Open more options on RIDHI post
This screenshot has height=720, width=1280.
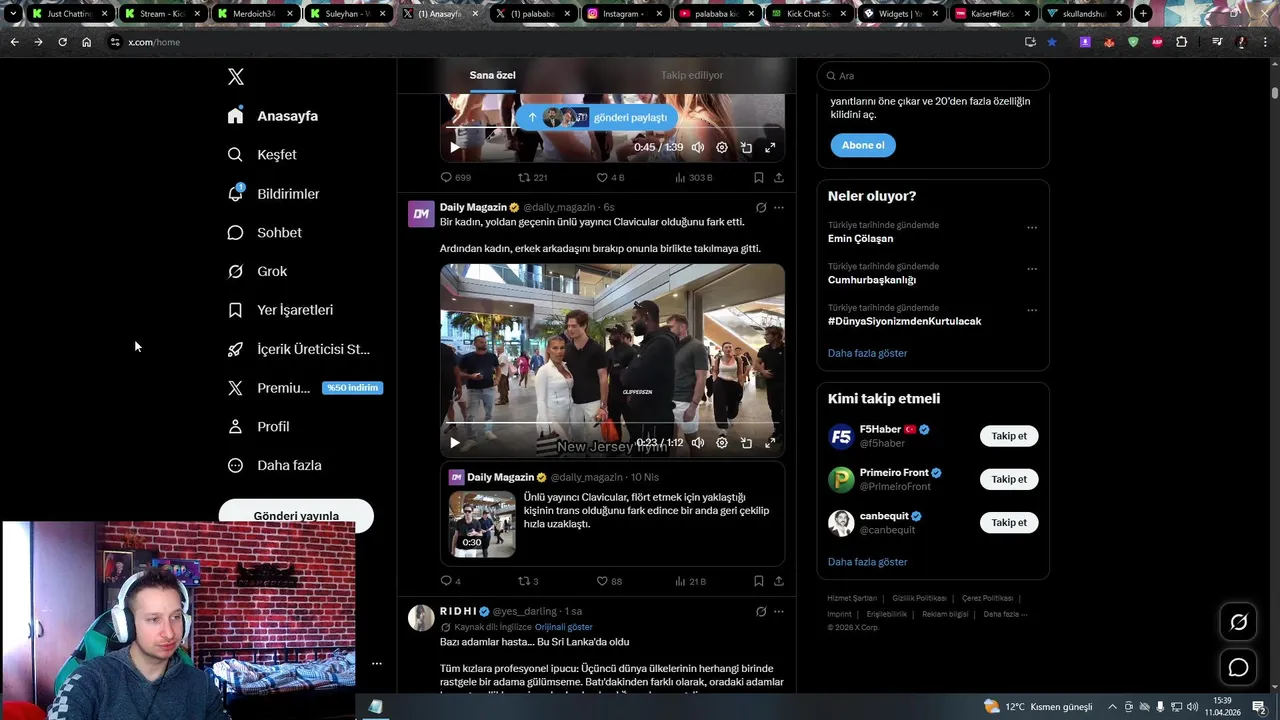coord(779,611)
